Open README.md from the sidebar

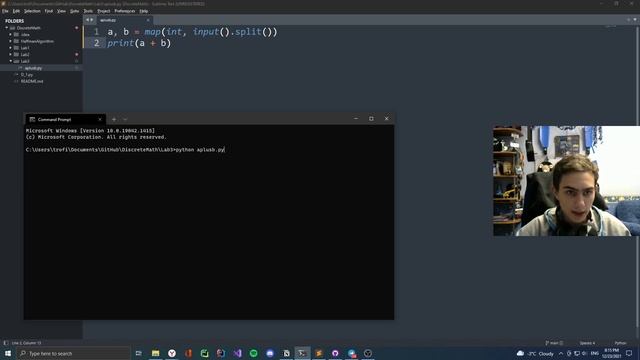[32, 81]
